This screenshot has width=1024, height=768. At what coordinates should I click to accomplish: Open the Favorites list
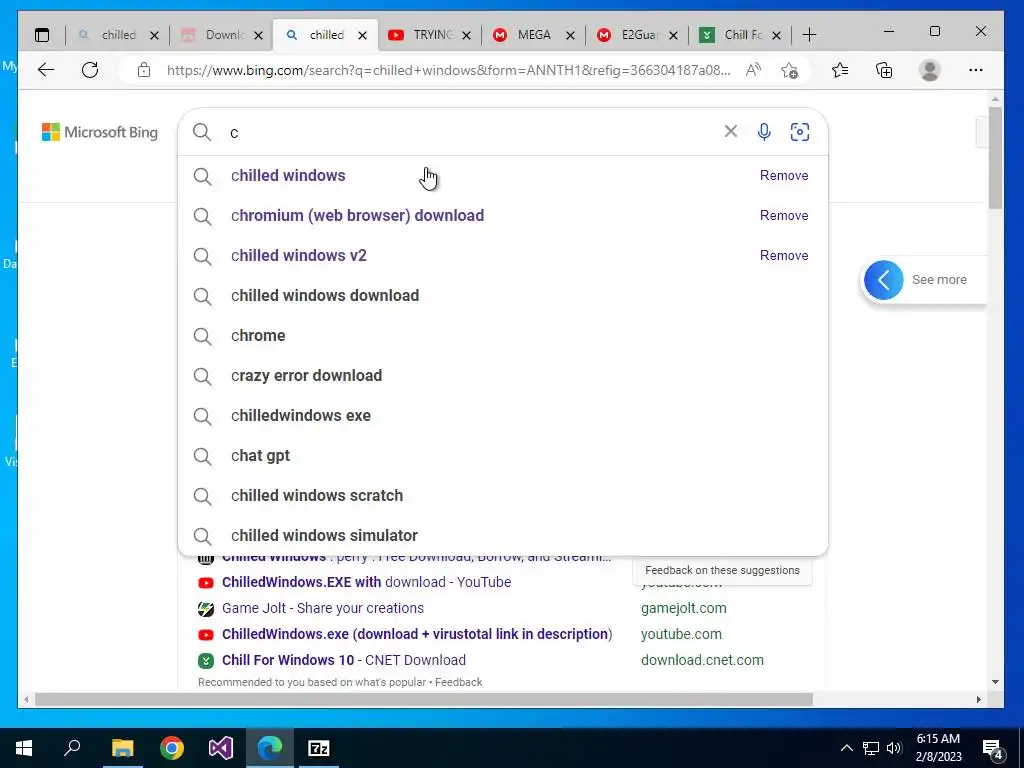click(x=840, y=70)
